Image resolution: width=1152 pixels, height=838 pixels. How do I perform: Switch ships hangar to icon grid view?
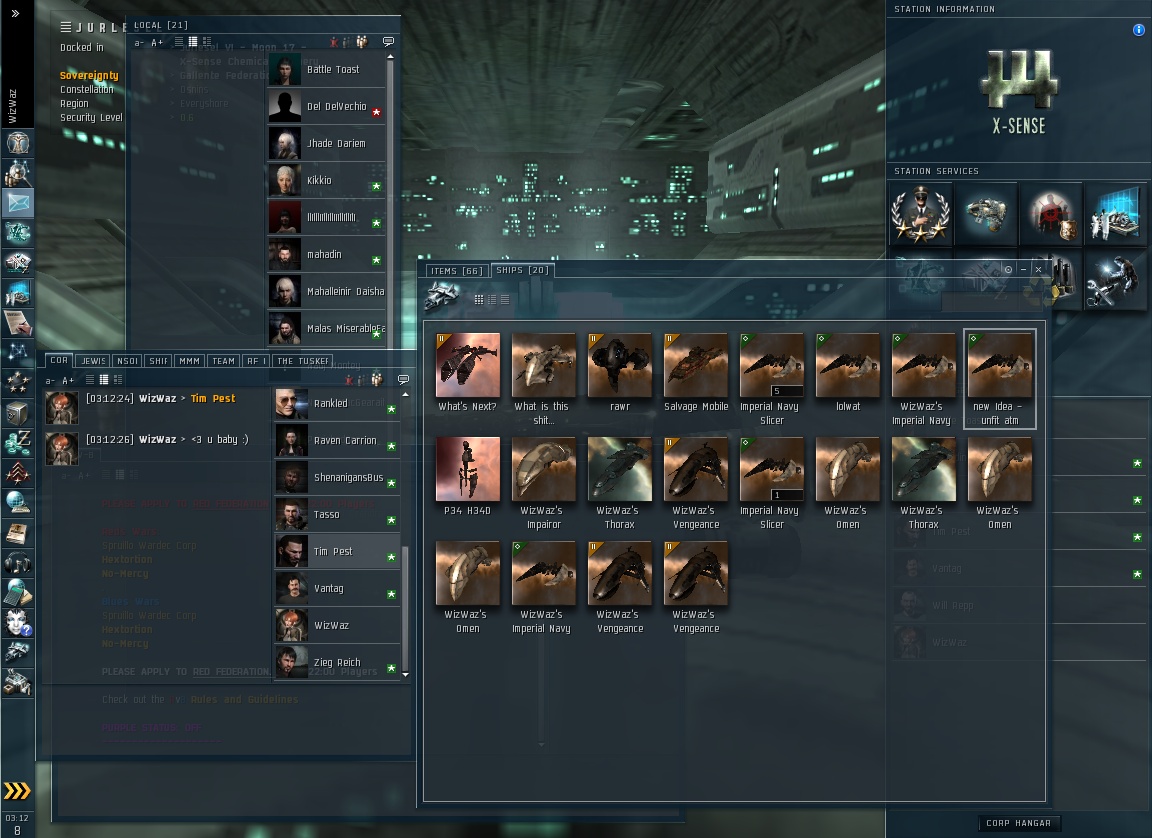coord(479,299)
